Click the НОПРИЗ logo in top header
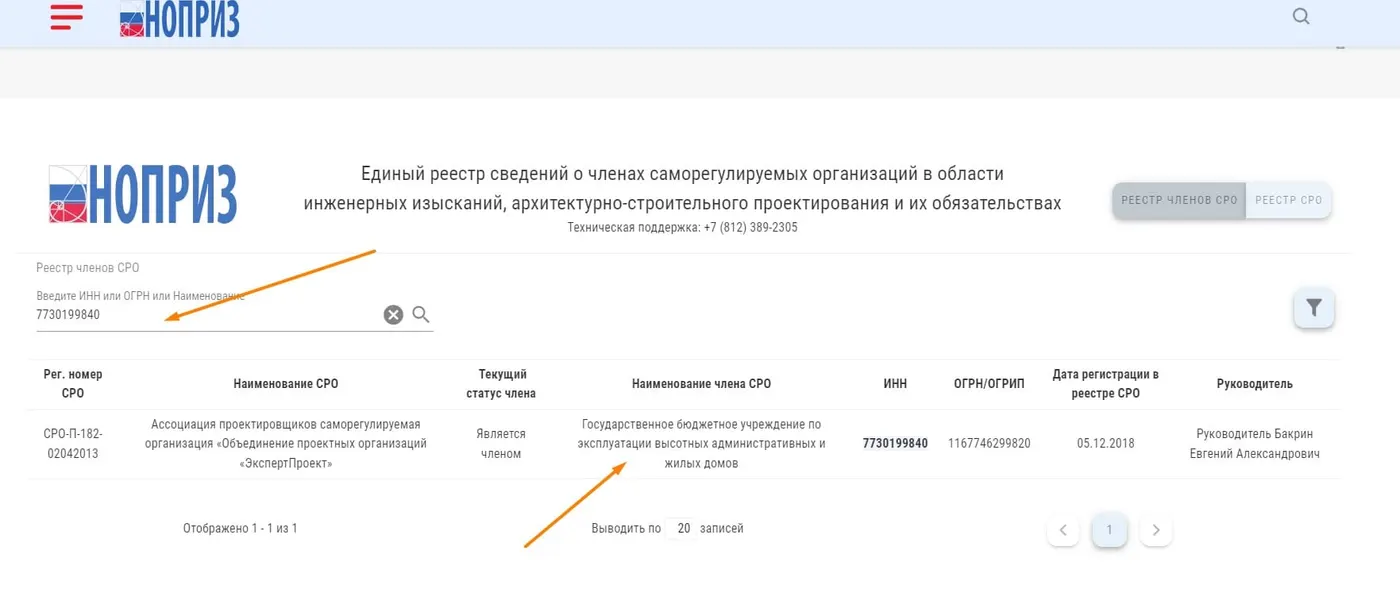 coord(179,18)
